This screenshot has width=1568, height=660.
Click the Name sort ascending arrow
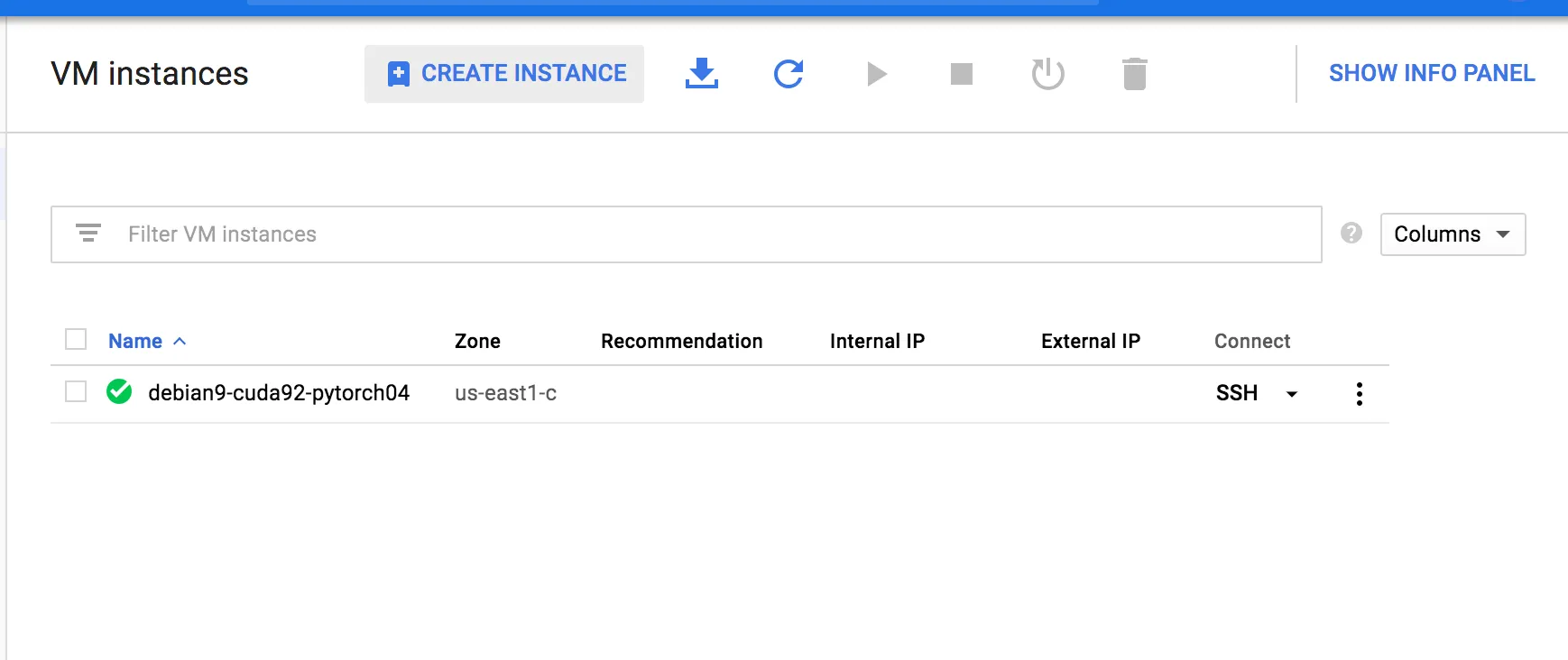point(180,341)
